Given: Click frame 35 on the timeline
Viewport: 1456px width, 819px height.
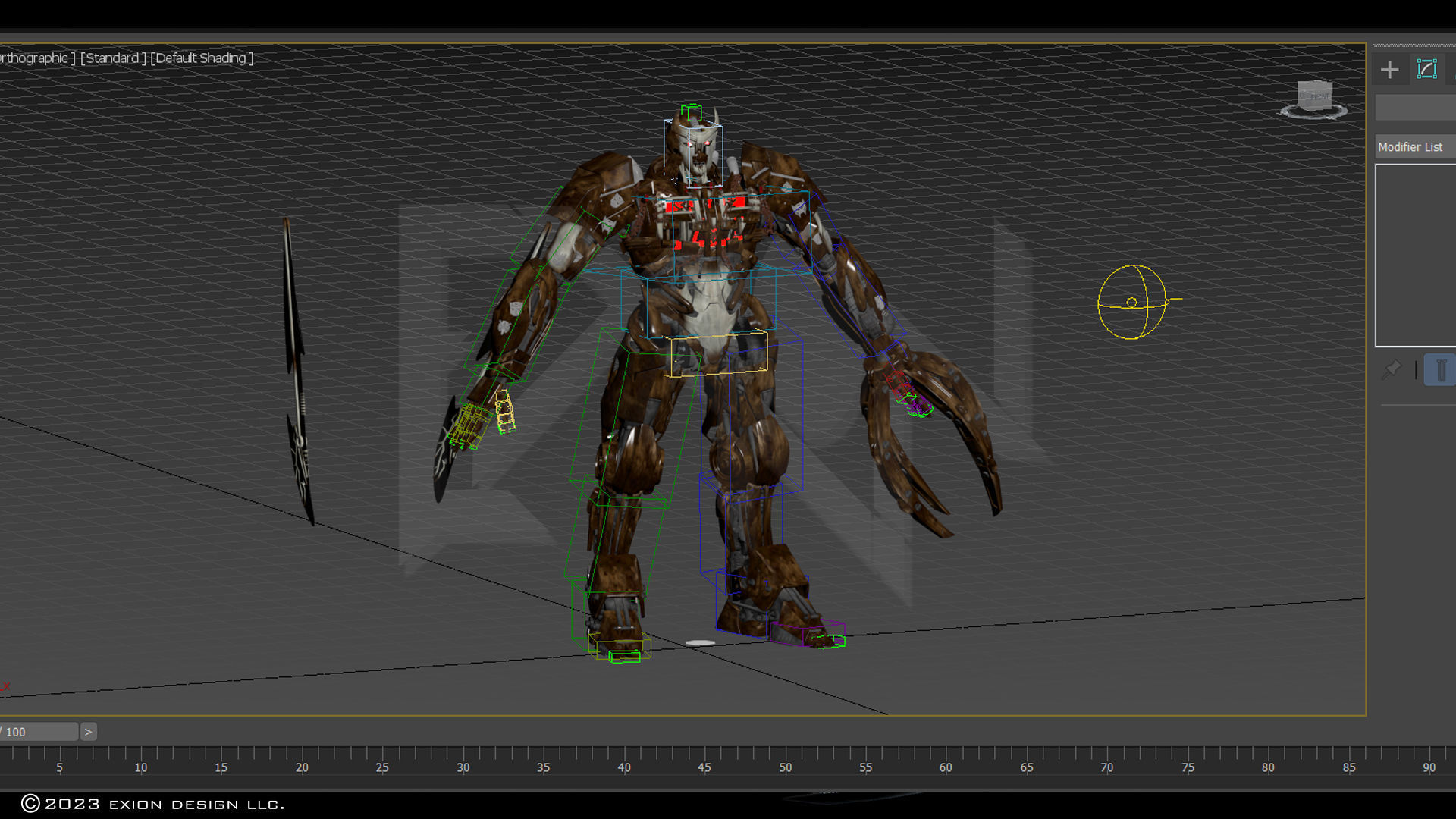Looking at the screenshot, I should (x=543, y=767).
